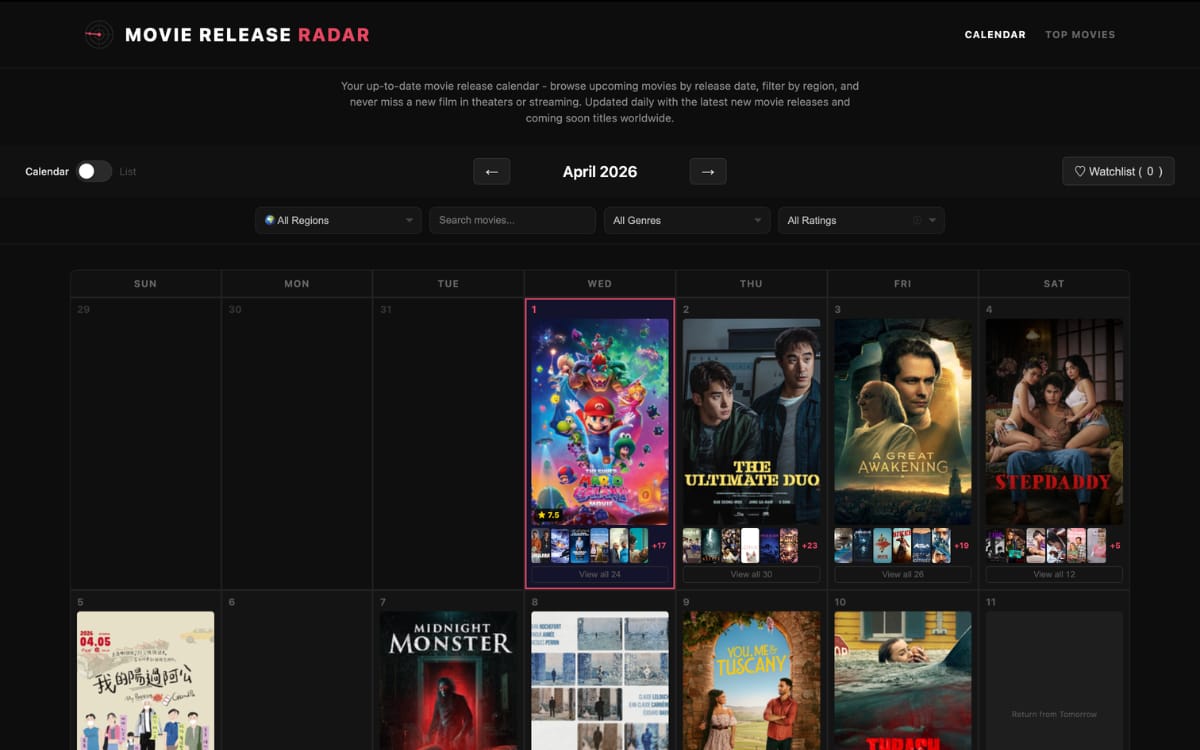Expand the All Genres dropdown

[687, 220]
